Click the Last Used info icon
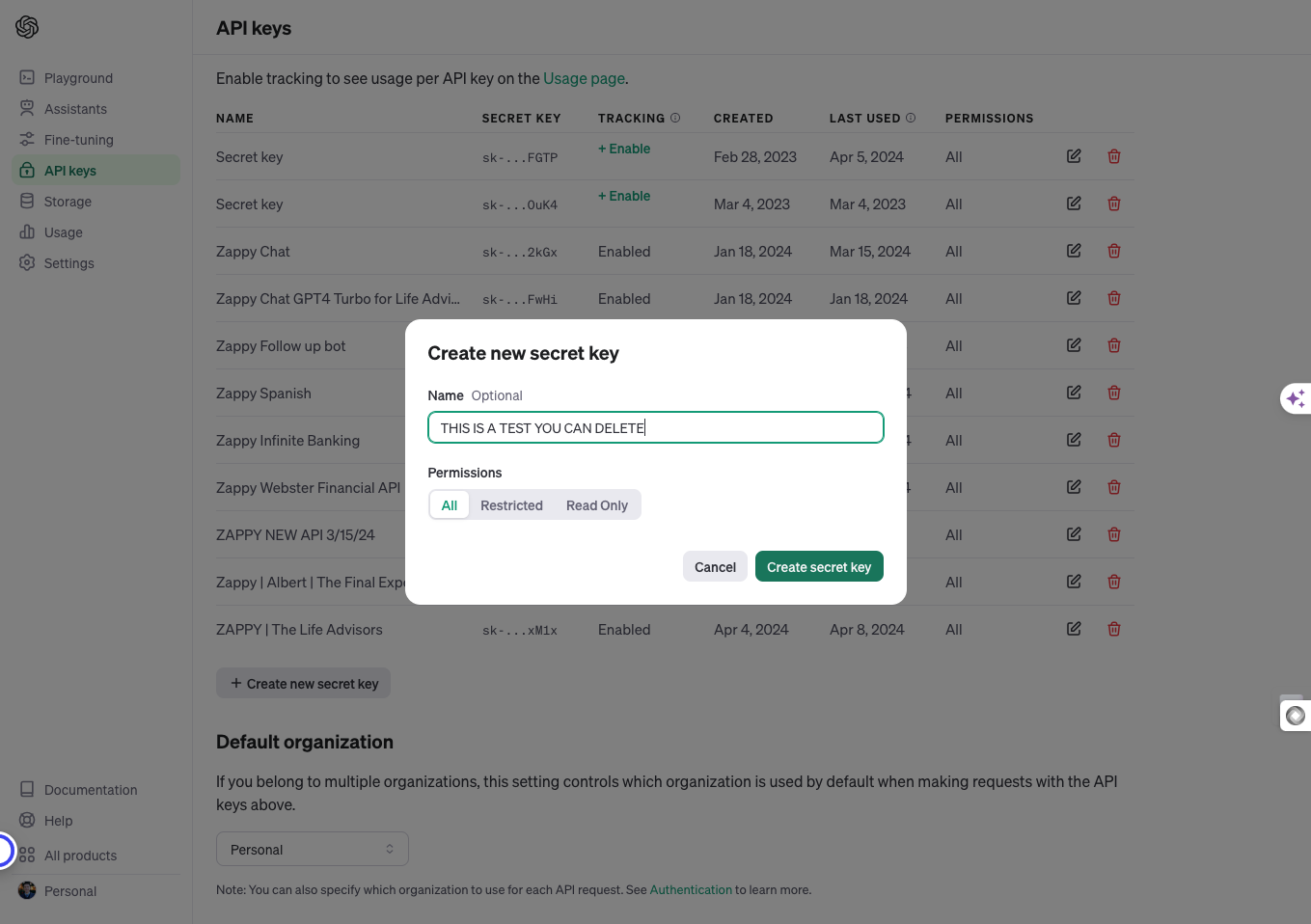Viewport: 1311px width, 924px height. pos(911,118)
